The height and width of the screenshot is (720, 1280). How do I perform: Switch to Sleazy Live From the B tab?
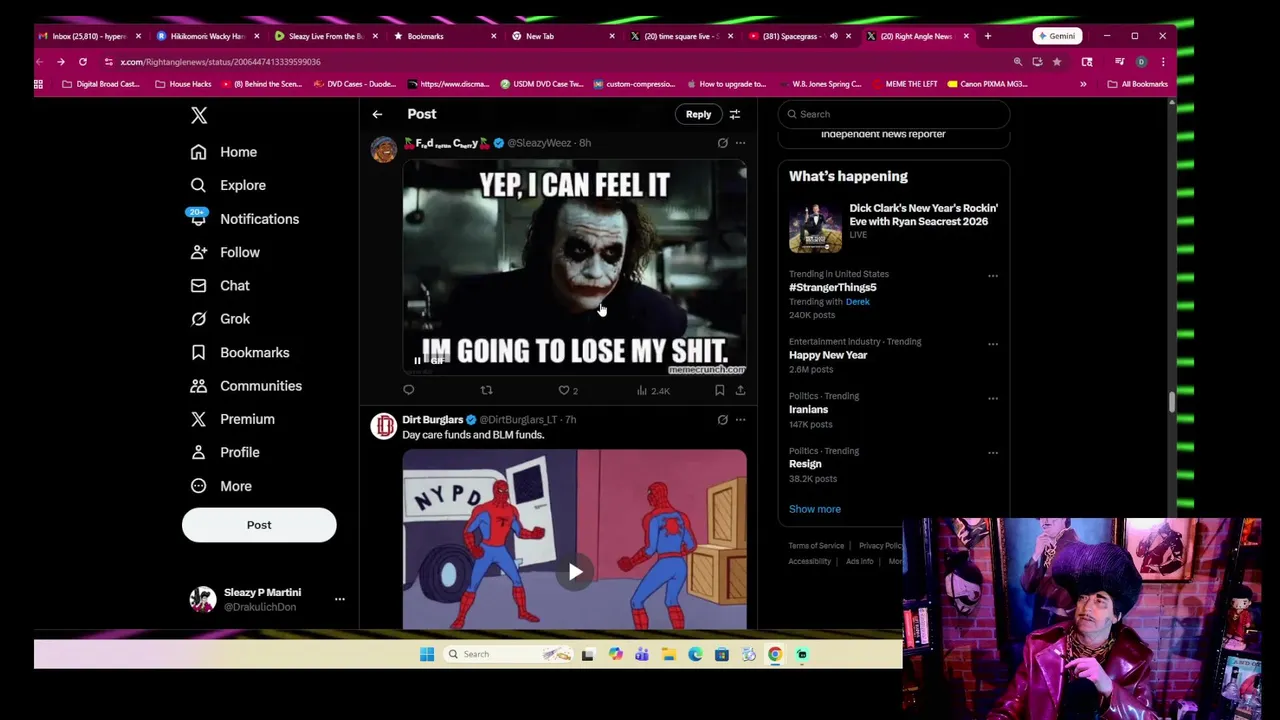pos(325,36)
